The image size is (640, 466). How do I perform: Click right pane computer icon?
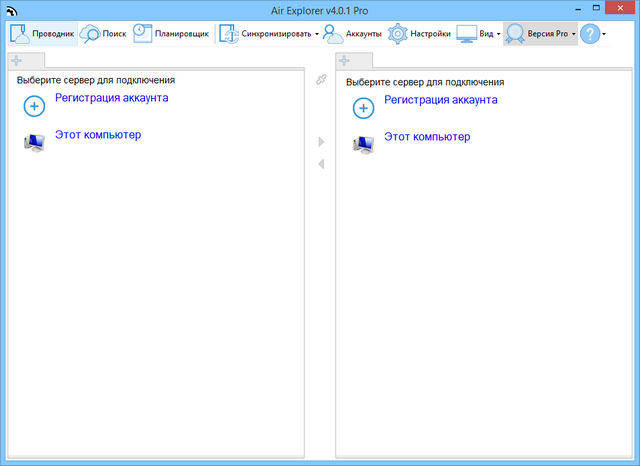[363, 145]
